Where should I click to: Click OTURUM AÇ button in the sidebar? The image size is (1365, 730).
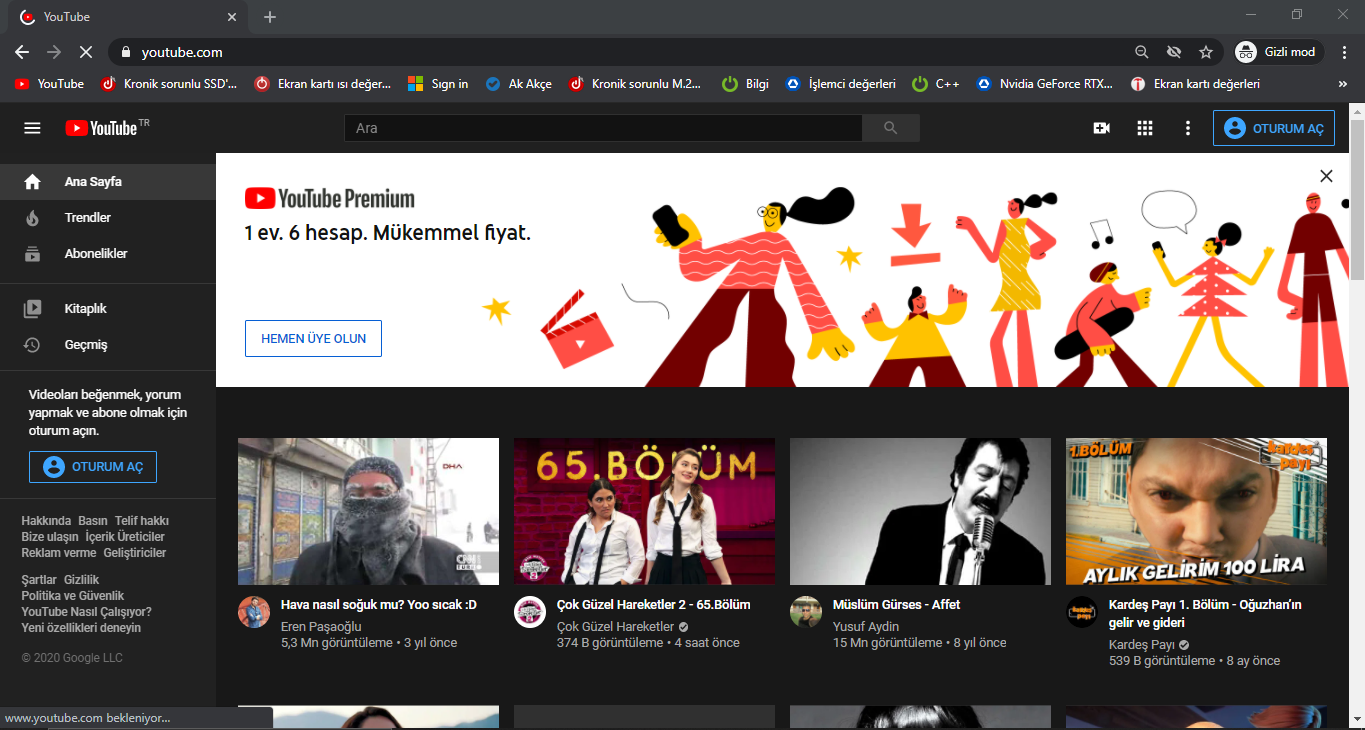tap(93, 467)
